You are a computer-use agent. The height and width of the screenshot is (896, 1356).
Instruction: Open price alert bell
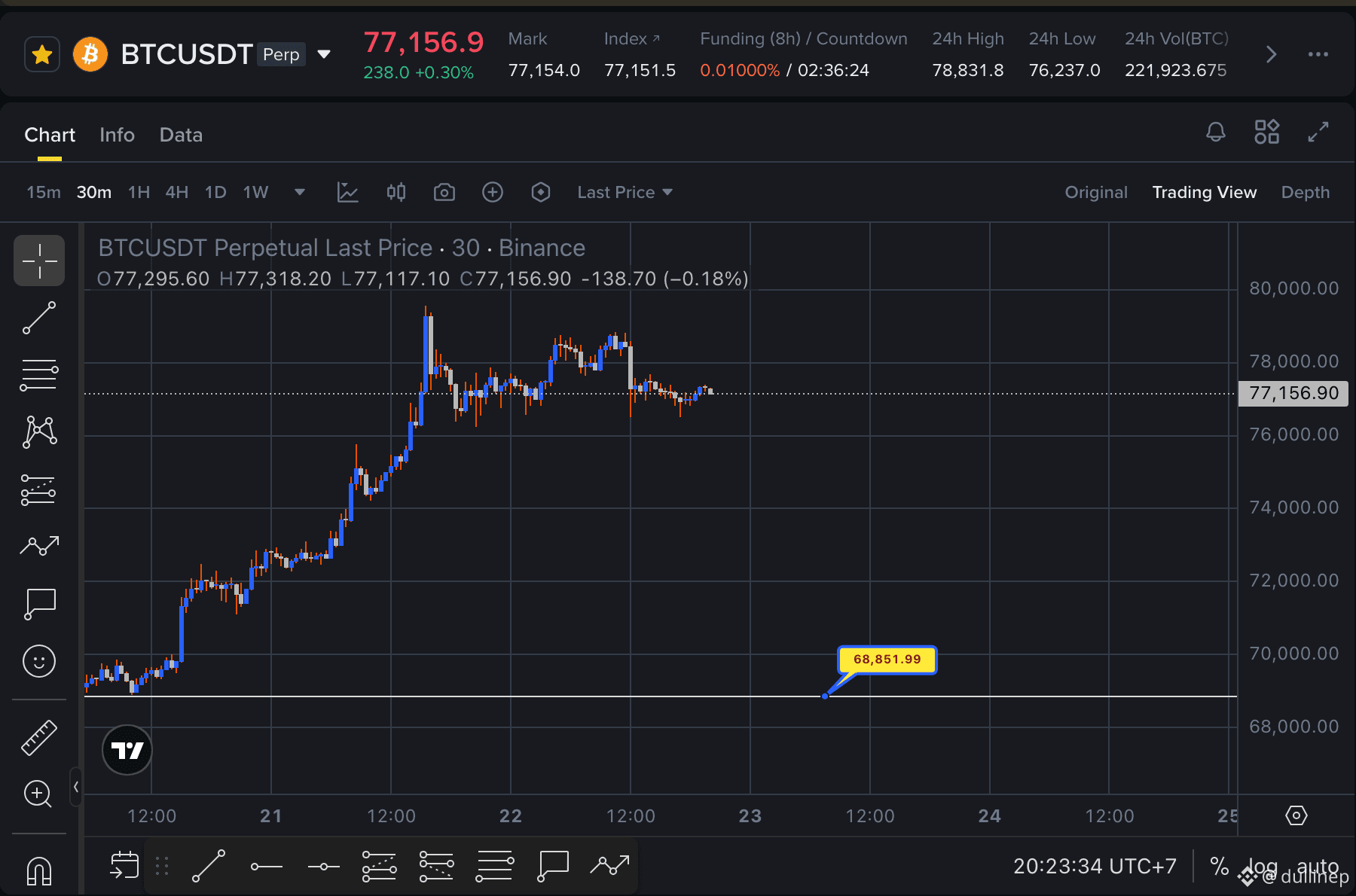1215,132
